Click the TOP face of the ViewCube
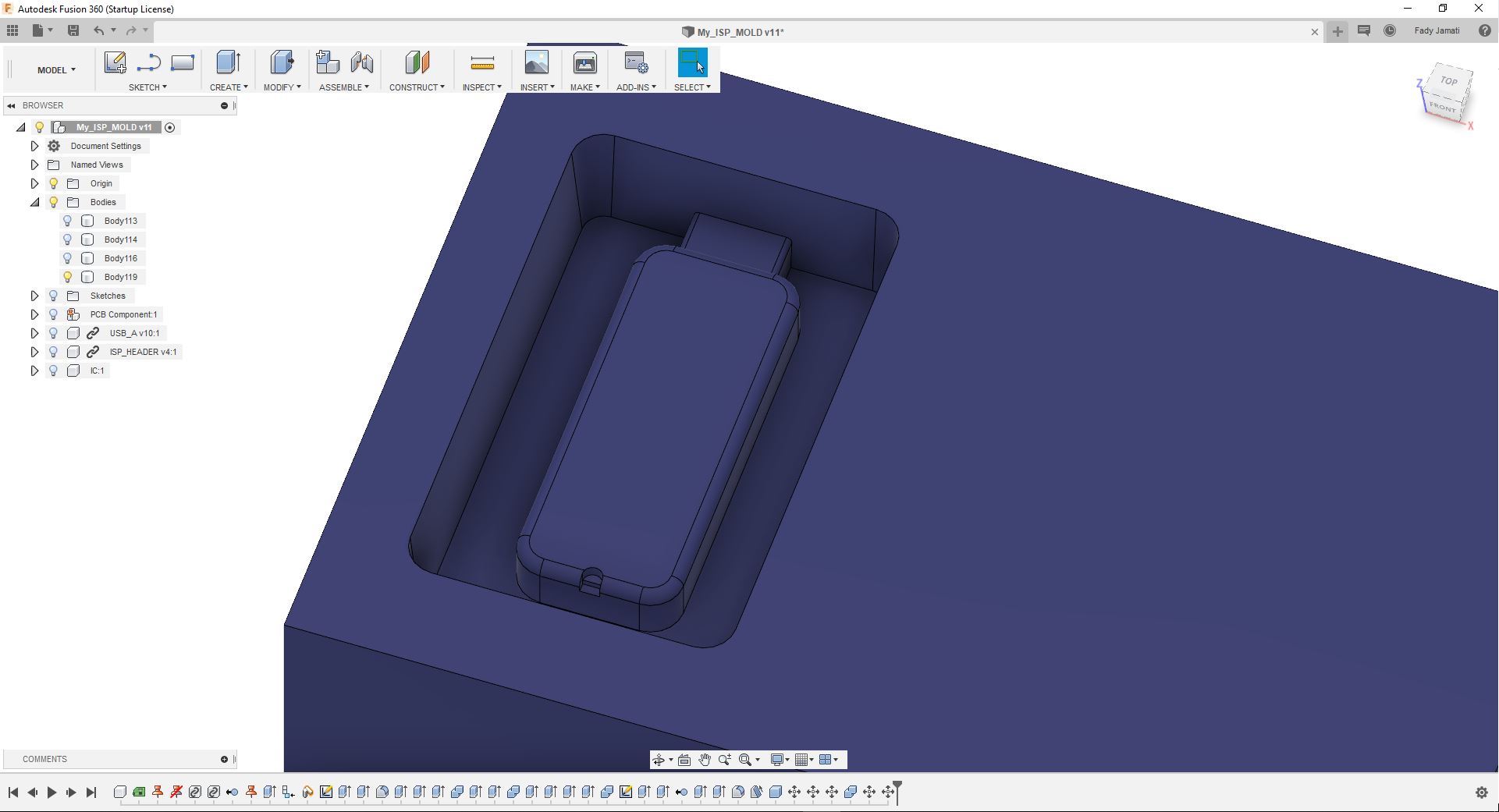1499x812 pixels. click(x=1449, y=81)
